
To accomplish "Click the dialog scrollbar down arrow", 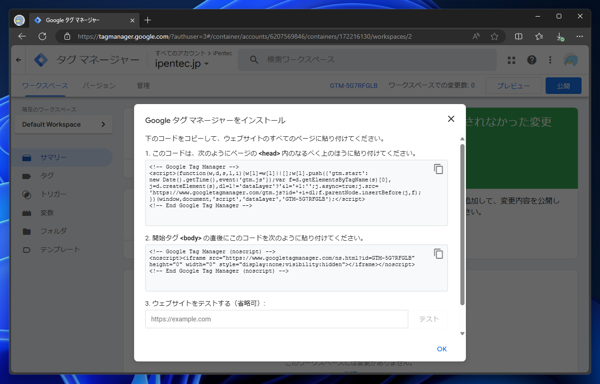I will pos(462,334).
